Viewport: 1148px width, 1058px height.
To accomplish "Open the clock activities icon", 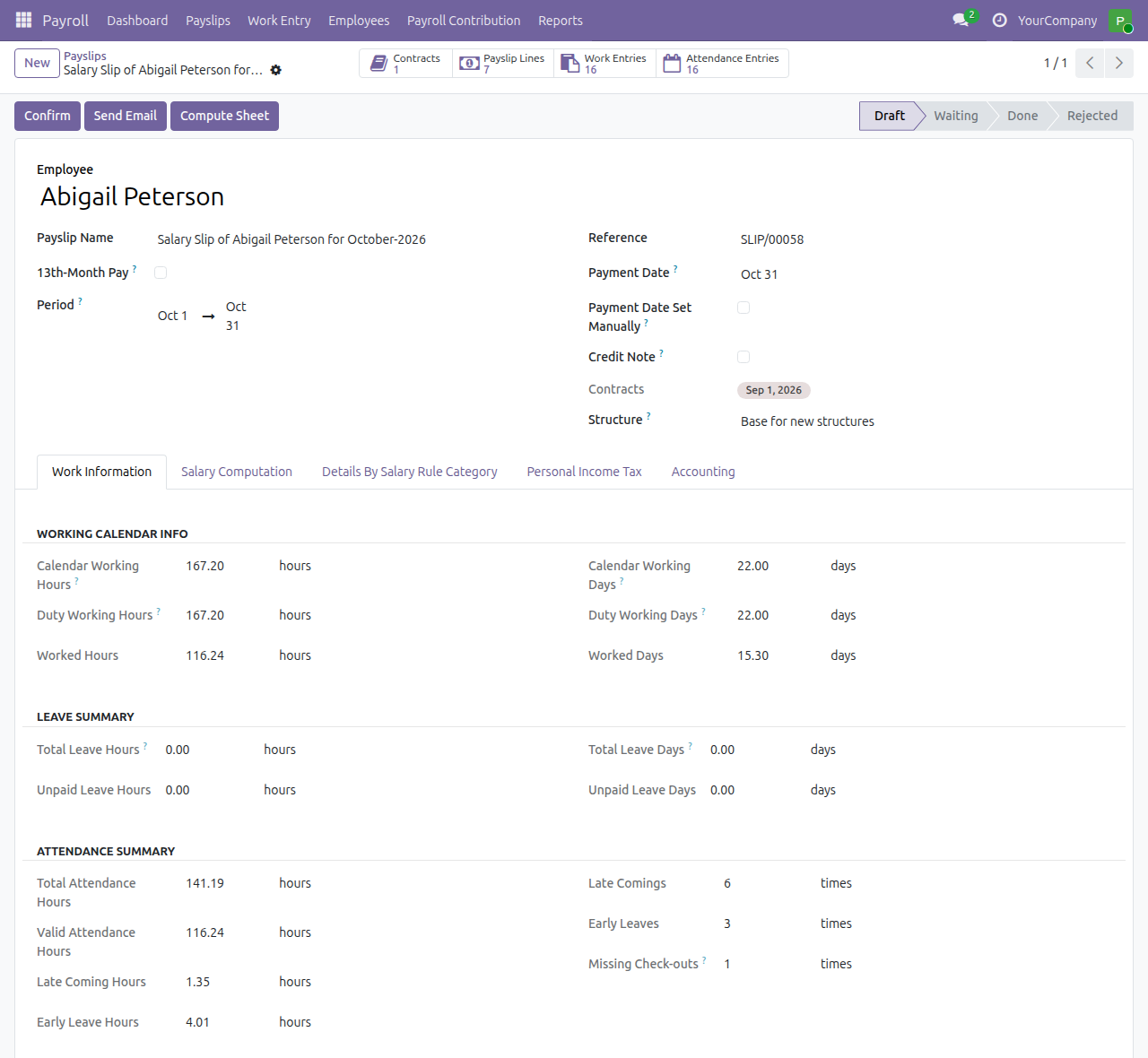I will pyautogui.click(x=999, y=20).
